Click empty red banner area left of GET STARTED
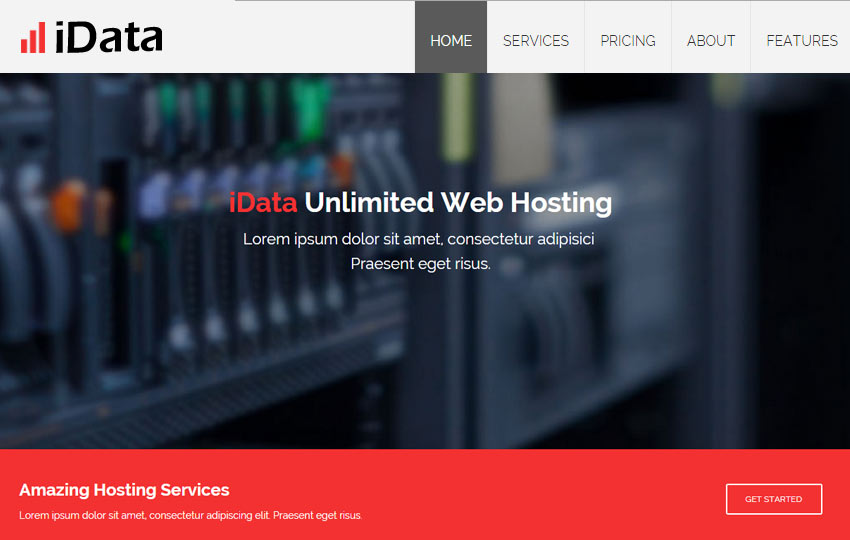Image resolution: width=850 pixels, height=540 pixels. (550, 498)
